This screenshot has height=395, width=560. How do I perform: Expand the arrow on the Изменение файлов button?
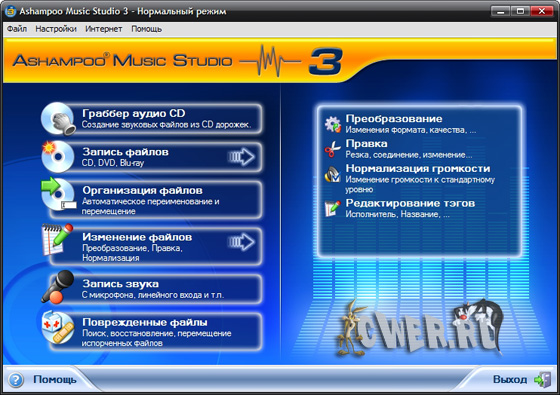241,242
